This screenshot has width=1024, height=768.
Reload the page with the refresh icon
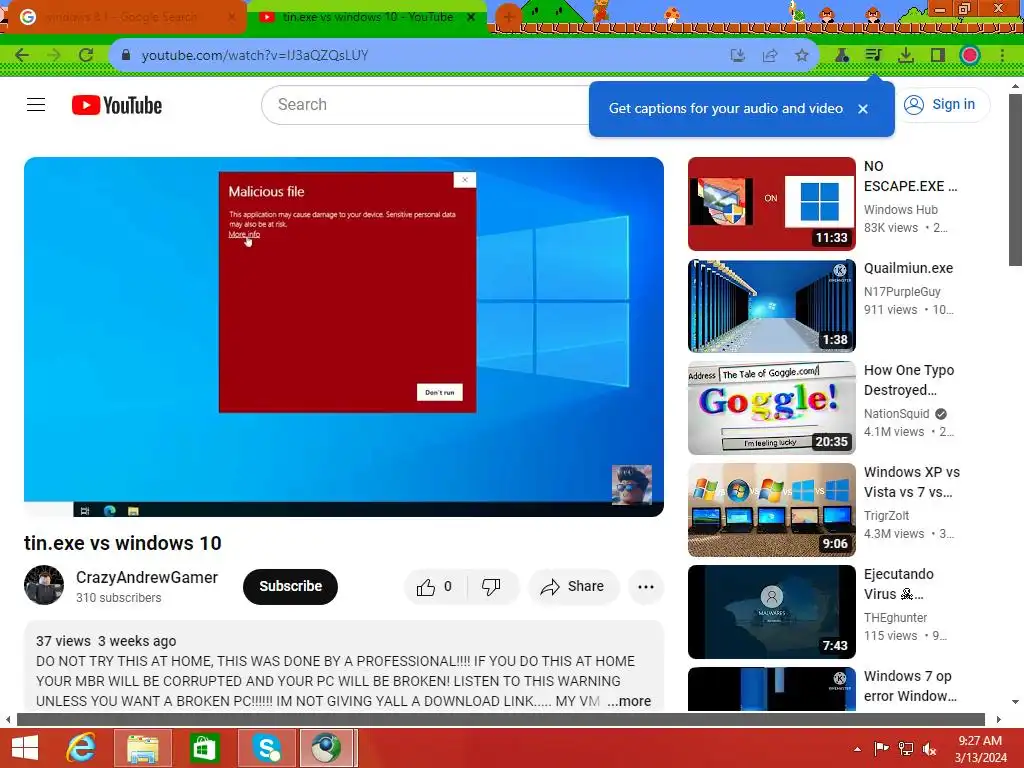tap(86, 56)
